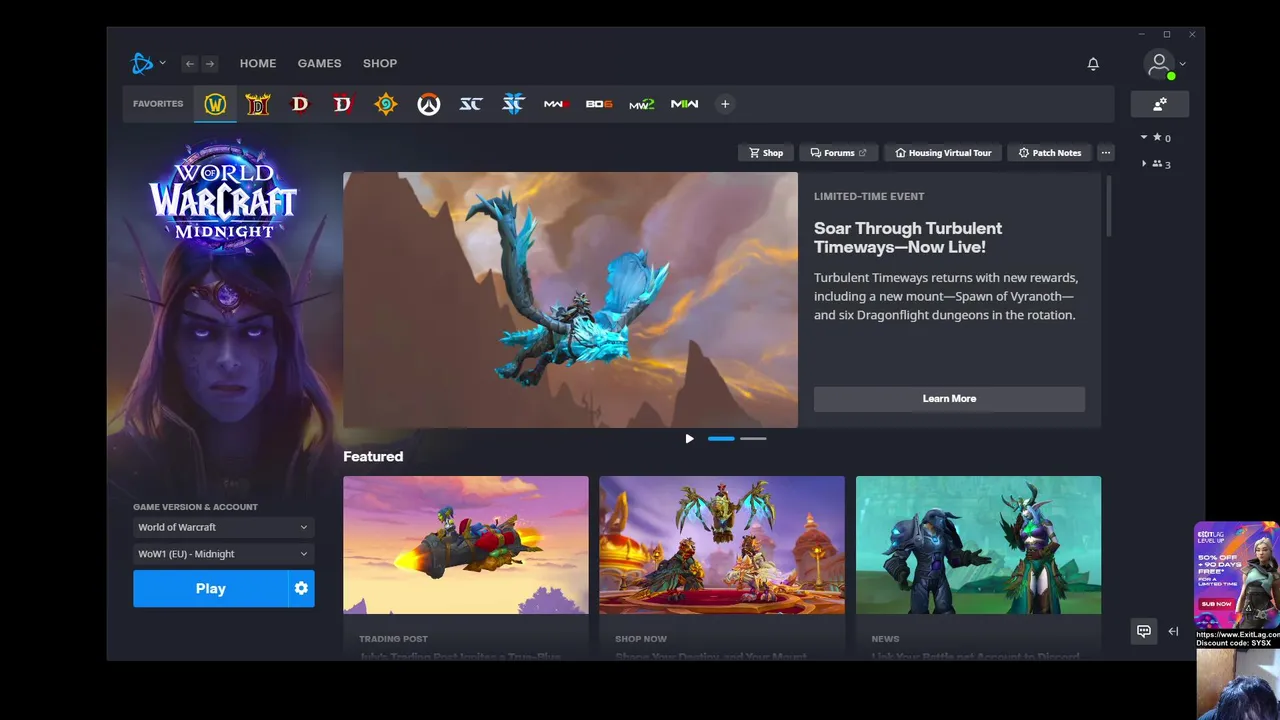Select Hearthstone favorite icon
This screenshot has height=720, width=1280.
pyautogui.click(x=386, y=104)
